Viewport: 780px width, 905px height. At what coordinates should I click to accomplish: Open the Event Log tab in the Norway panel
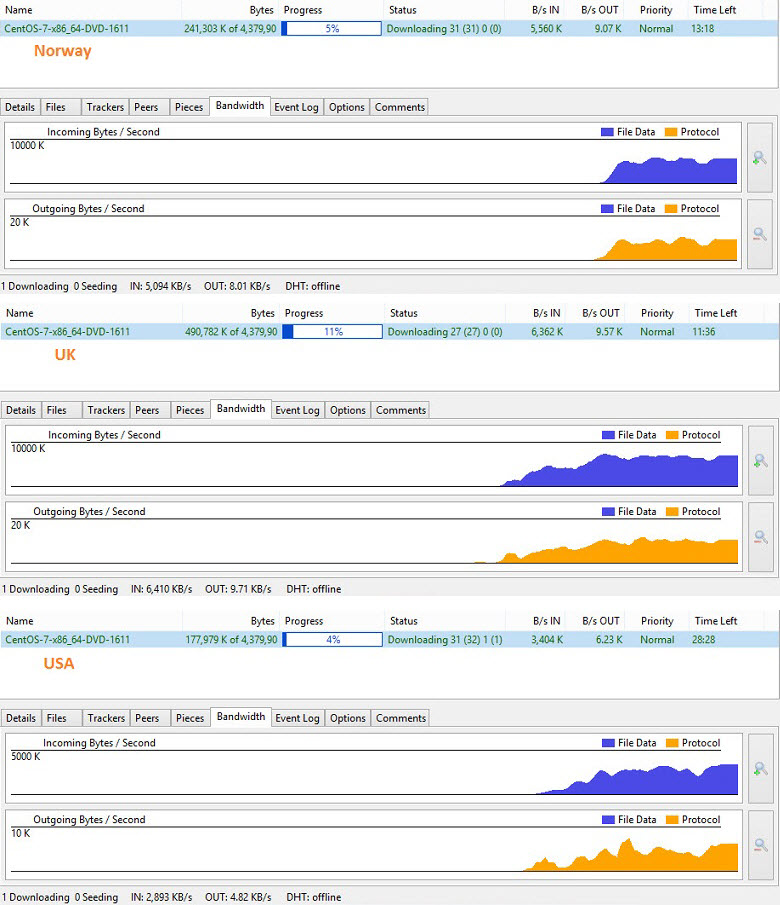(x=296, y=107)
